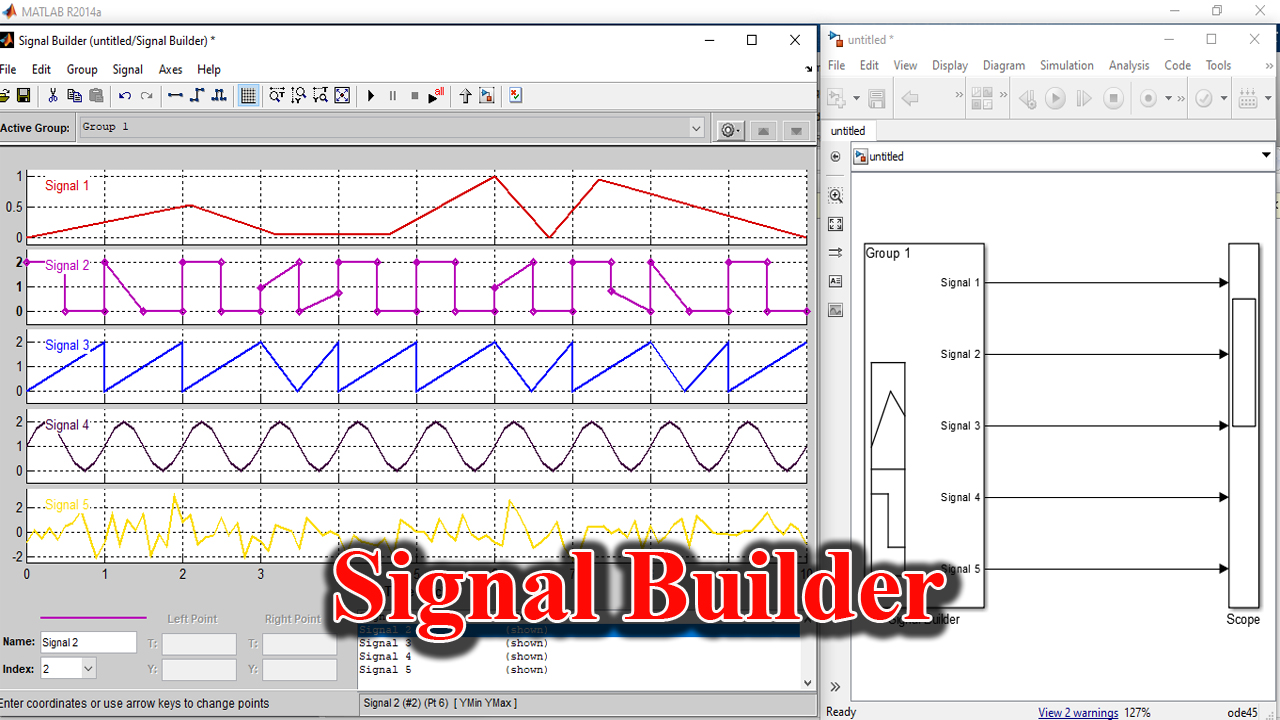This screenshot has height=720, width=1280.
Task: Select the Cut icon in Signal Builder
Action: 53,95
